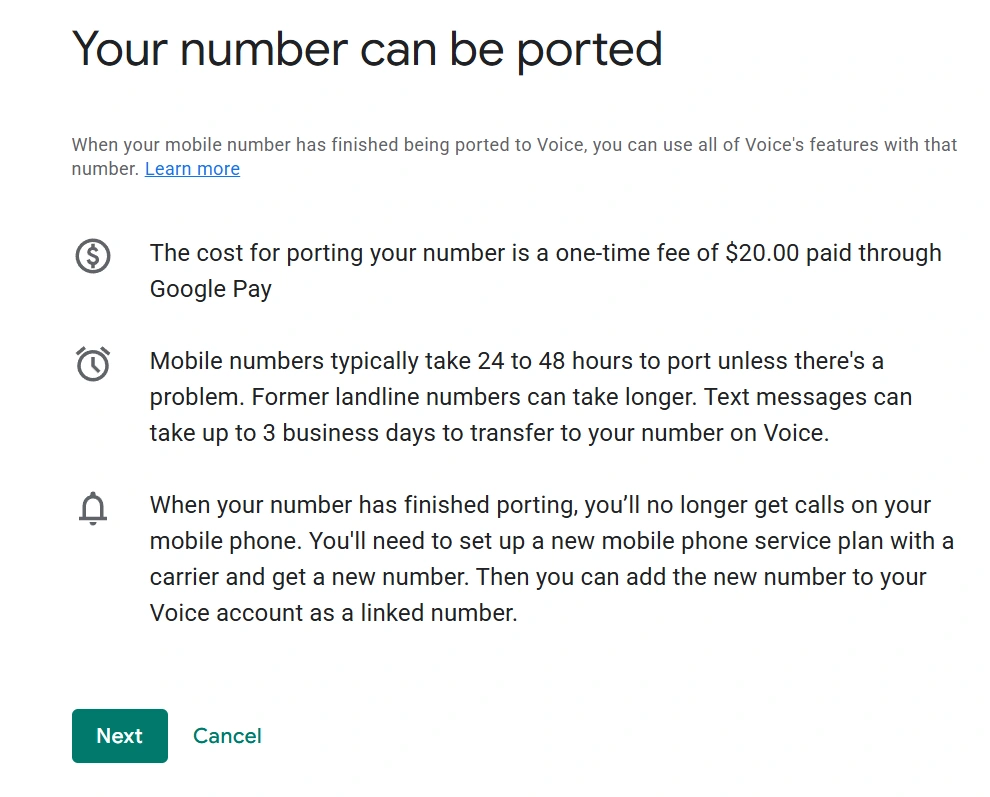Click the dollar sign fee icon
Viewport: 990px width, 797px height.
pyautogui.click(x=93, y=256)
